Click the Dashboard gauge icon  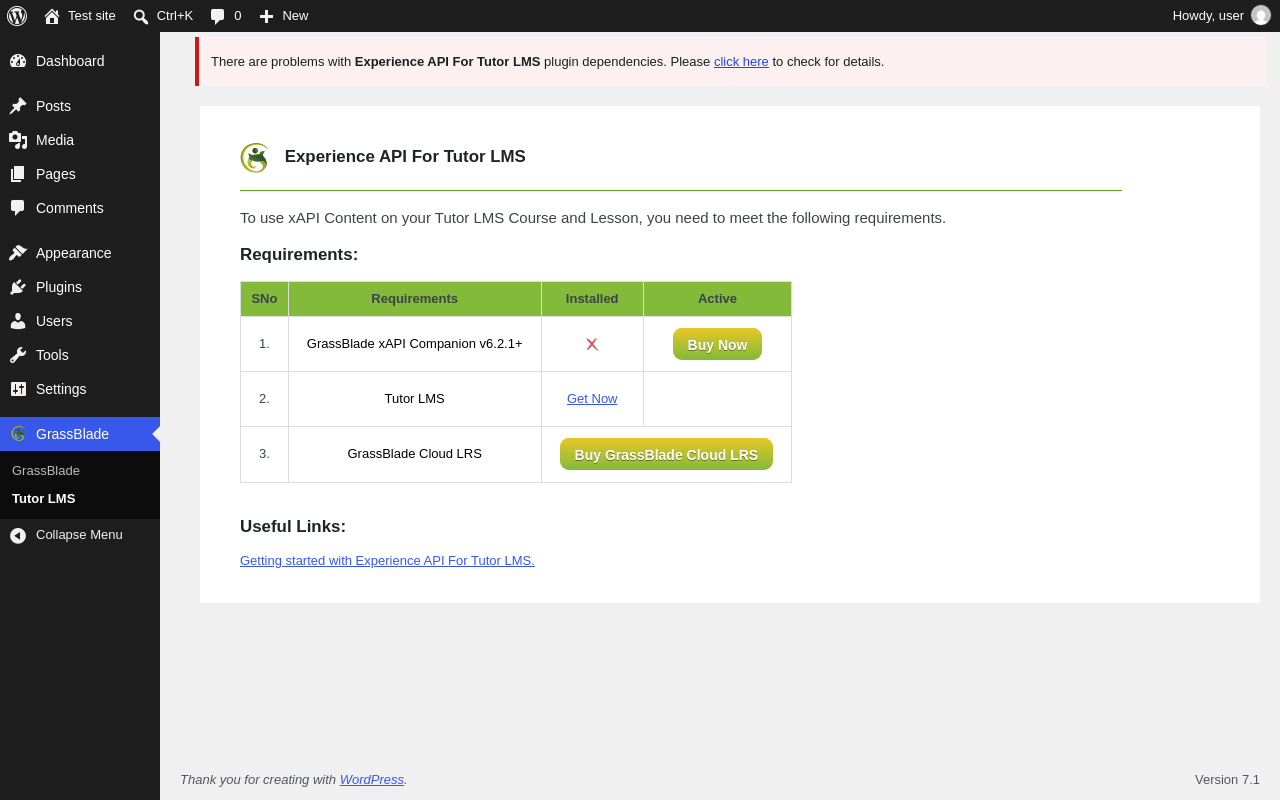click(x=18, y=61)
